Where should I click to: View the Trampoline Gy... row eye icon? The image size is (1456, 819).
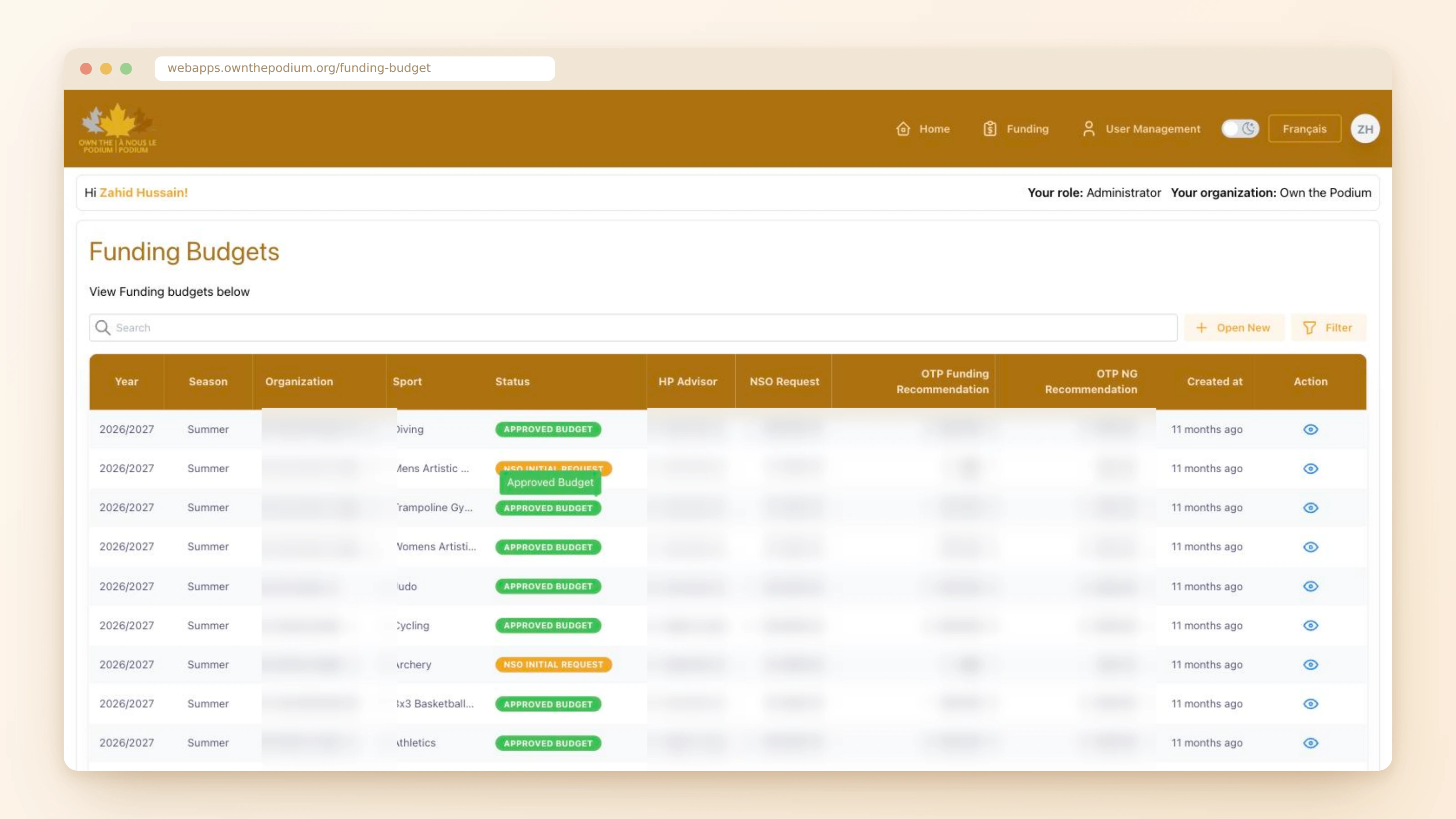1310,508
